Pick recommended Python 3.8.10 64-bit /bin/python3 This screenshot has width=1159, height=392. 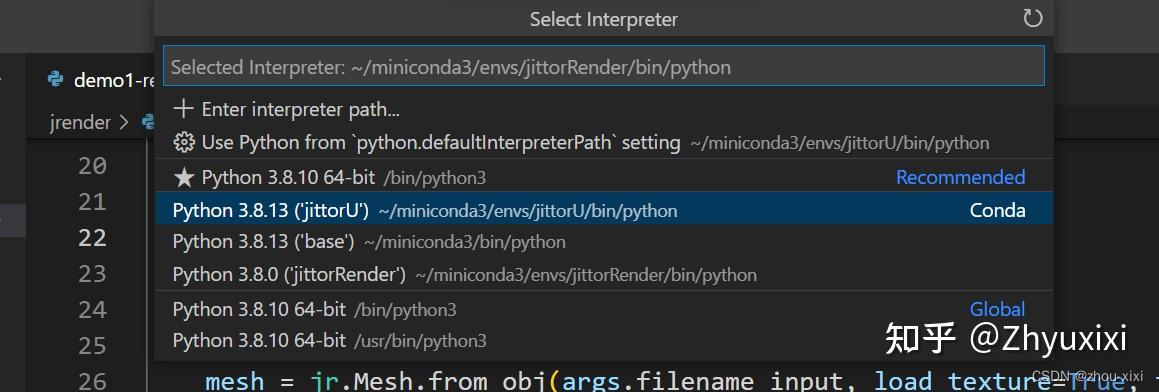pos(604,178)
